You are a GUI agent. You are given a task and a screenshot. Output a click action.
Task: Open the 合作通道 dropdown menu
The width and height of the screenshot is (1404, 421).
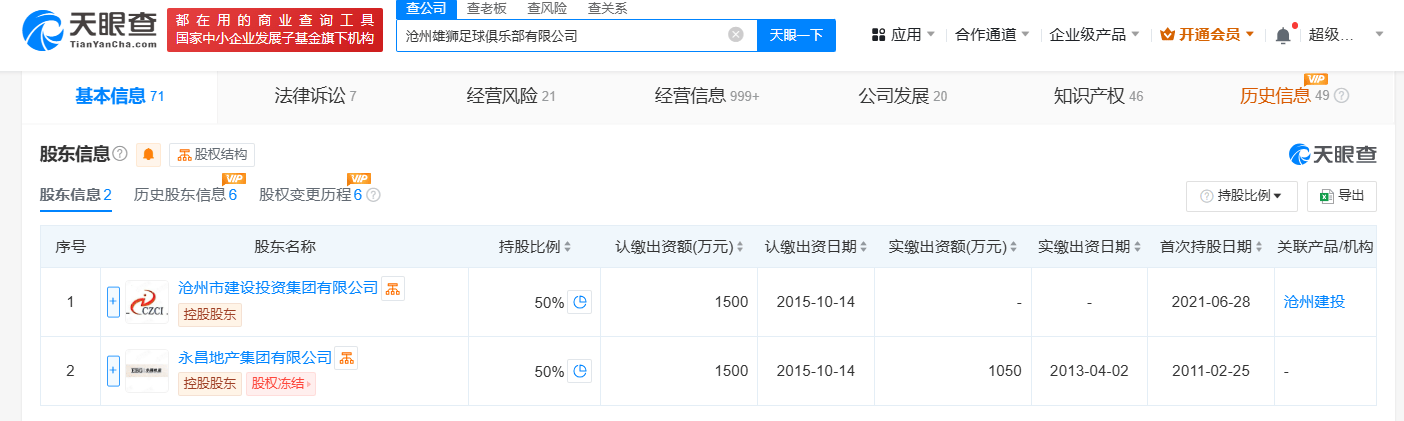tap(992, 35)
